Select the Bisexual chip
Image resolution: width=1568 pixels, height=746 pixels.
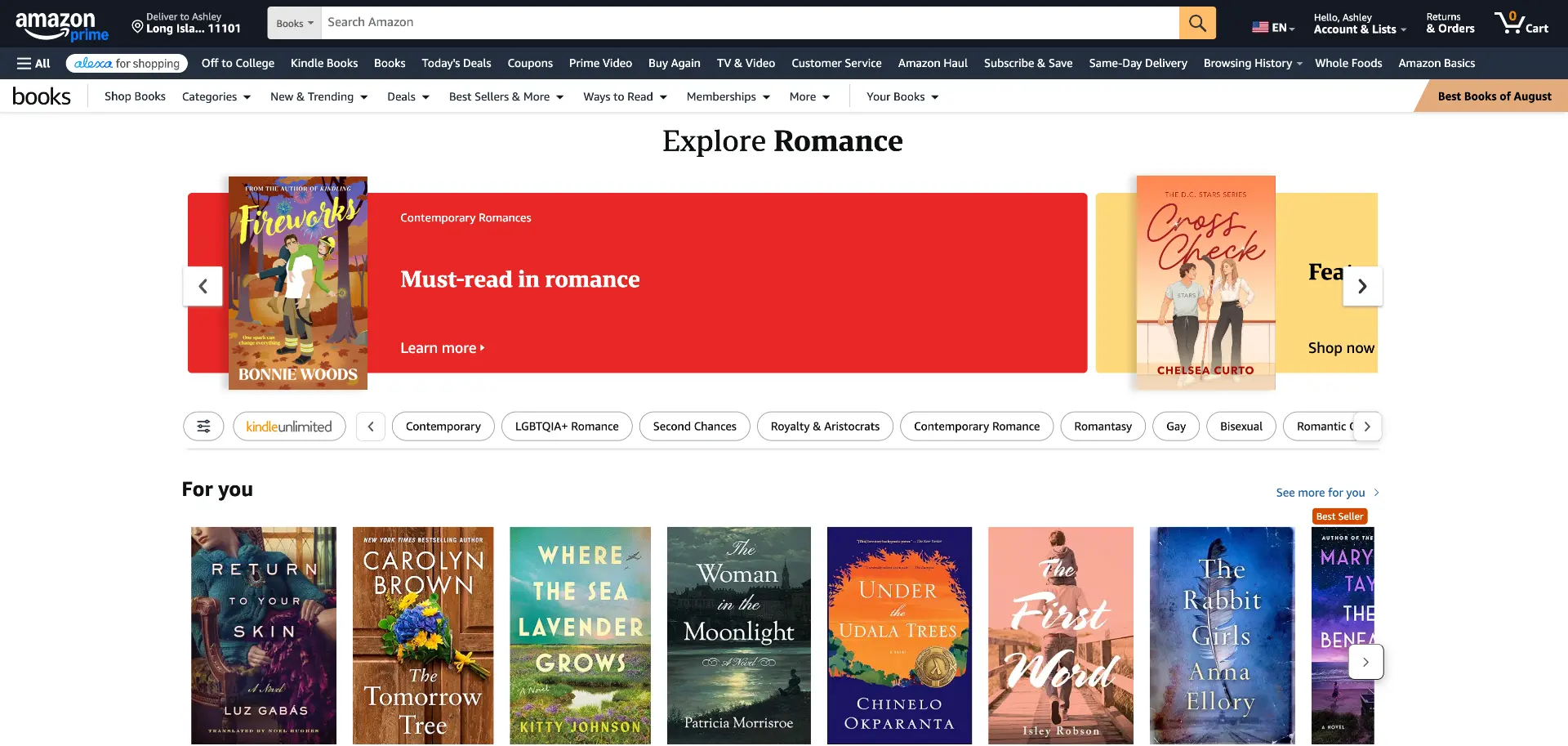pos(1241,427)
